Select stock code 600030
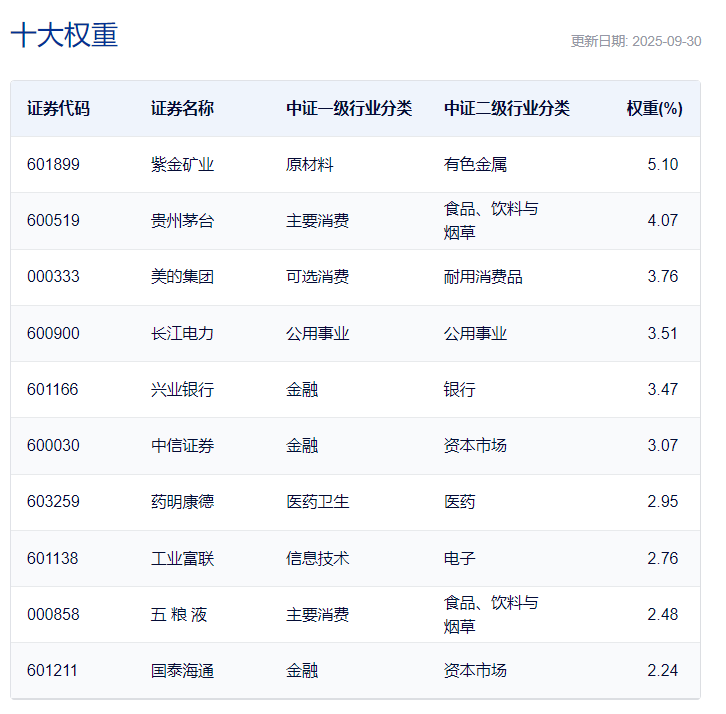Screen dimensions: 726x714 53,445
